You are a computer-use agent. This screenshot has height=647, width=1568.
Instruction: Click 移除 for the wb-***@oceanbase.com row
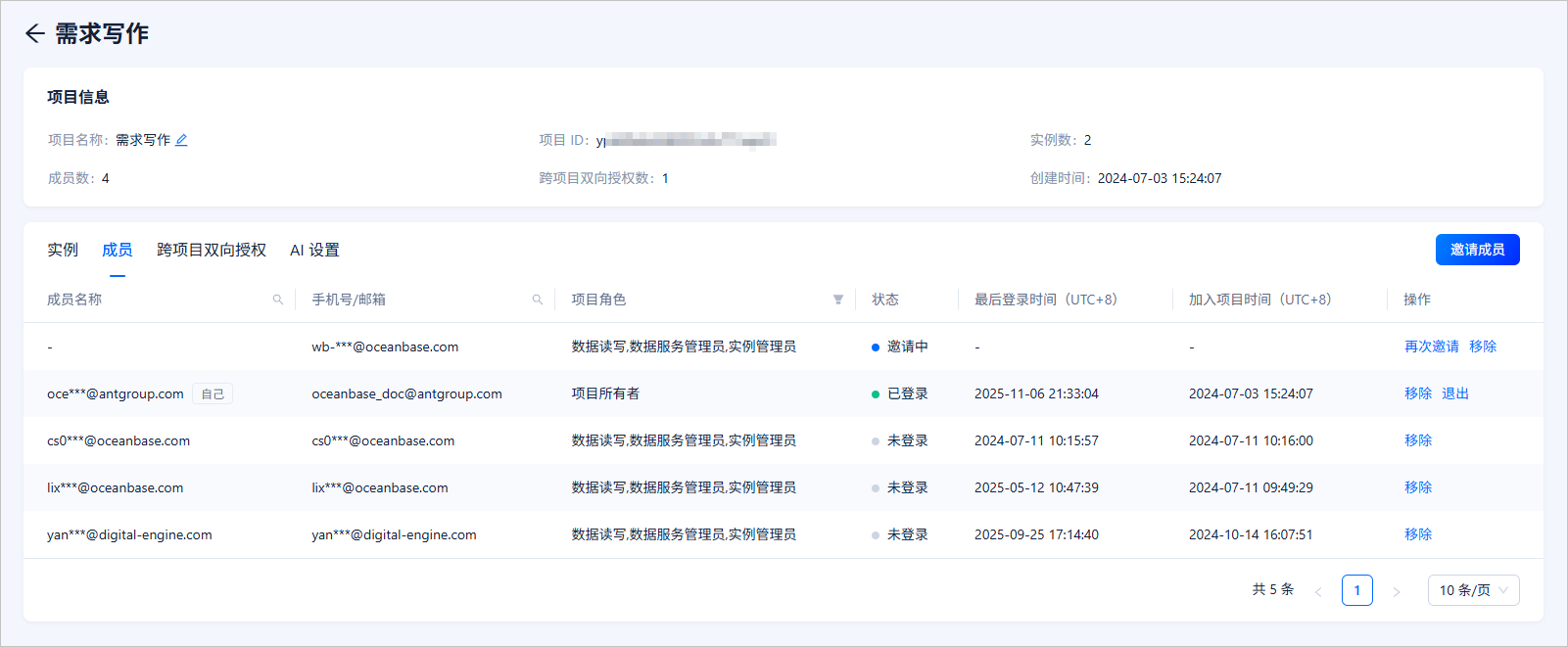pos(1483,347)
